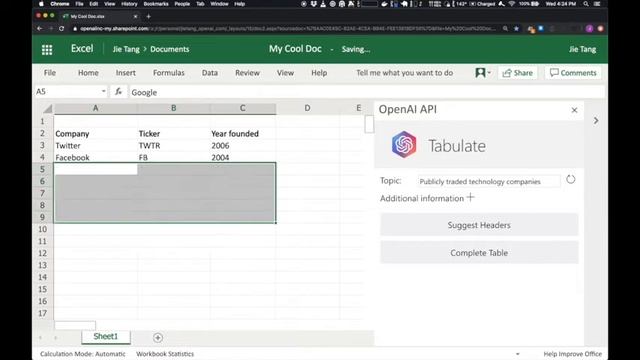
Task: Open the Formulas ribbon tab
Action: [x=169, y=73]
